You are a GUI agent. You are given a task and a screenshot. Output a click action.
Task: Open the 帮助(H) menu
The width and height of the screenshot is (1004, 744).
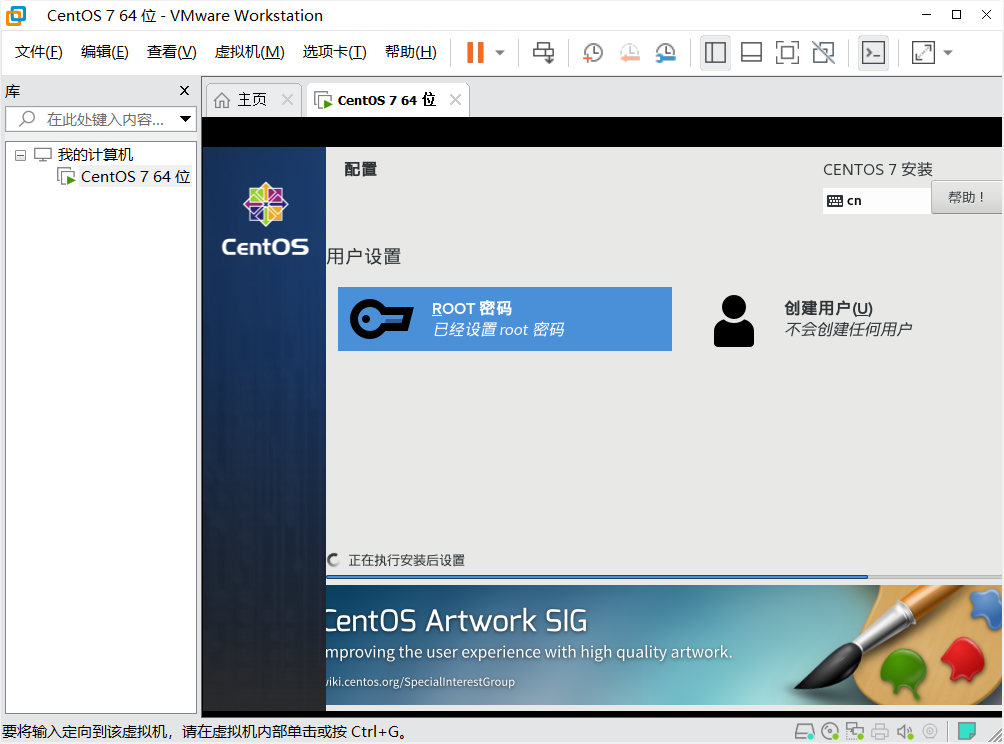click(x=410, y=52)
